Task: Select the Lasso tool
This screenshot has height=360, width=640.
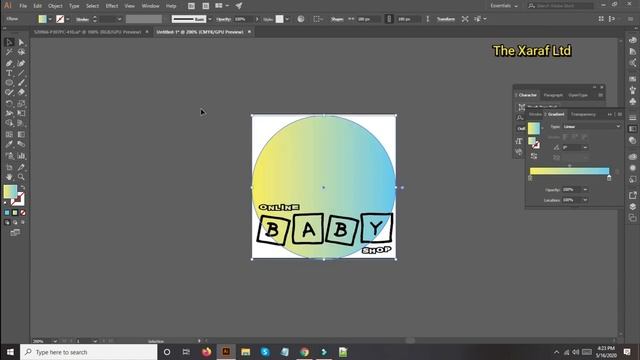Action: click(21, 52)
